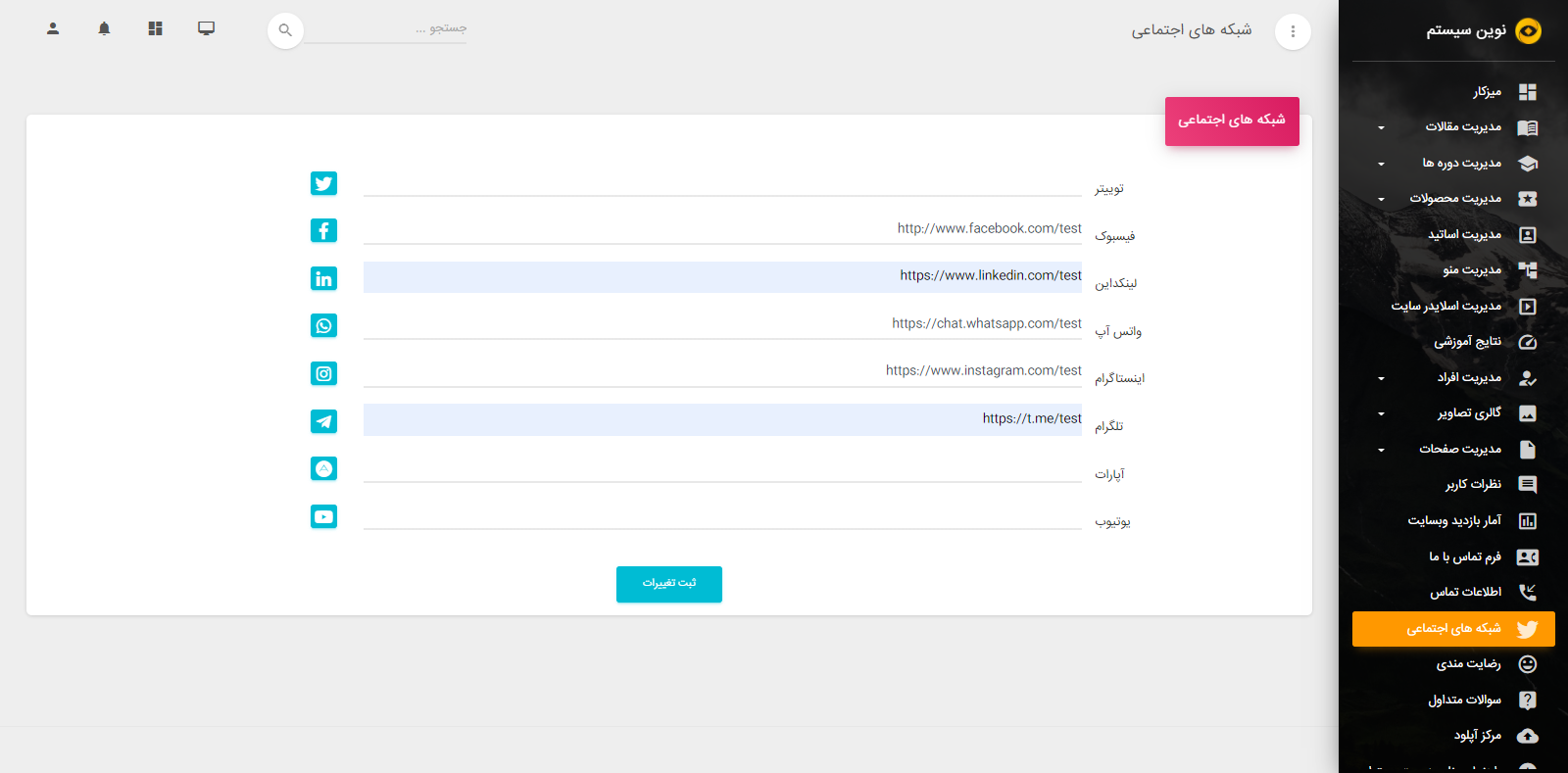This screenshot has width=1568, height=773.
Task: Click the Instagram icon beside اینستاگرام field
Action: pyautogui.click(x=323, y=373)
